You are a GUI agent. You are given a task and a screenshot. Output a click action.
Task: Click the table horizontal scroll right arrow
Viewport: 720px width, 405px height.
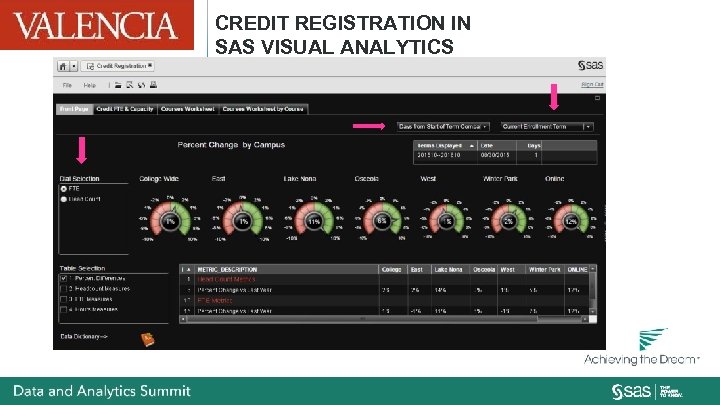click(585, 319)
